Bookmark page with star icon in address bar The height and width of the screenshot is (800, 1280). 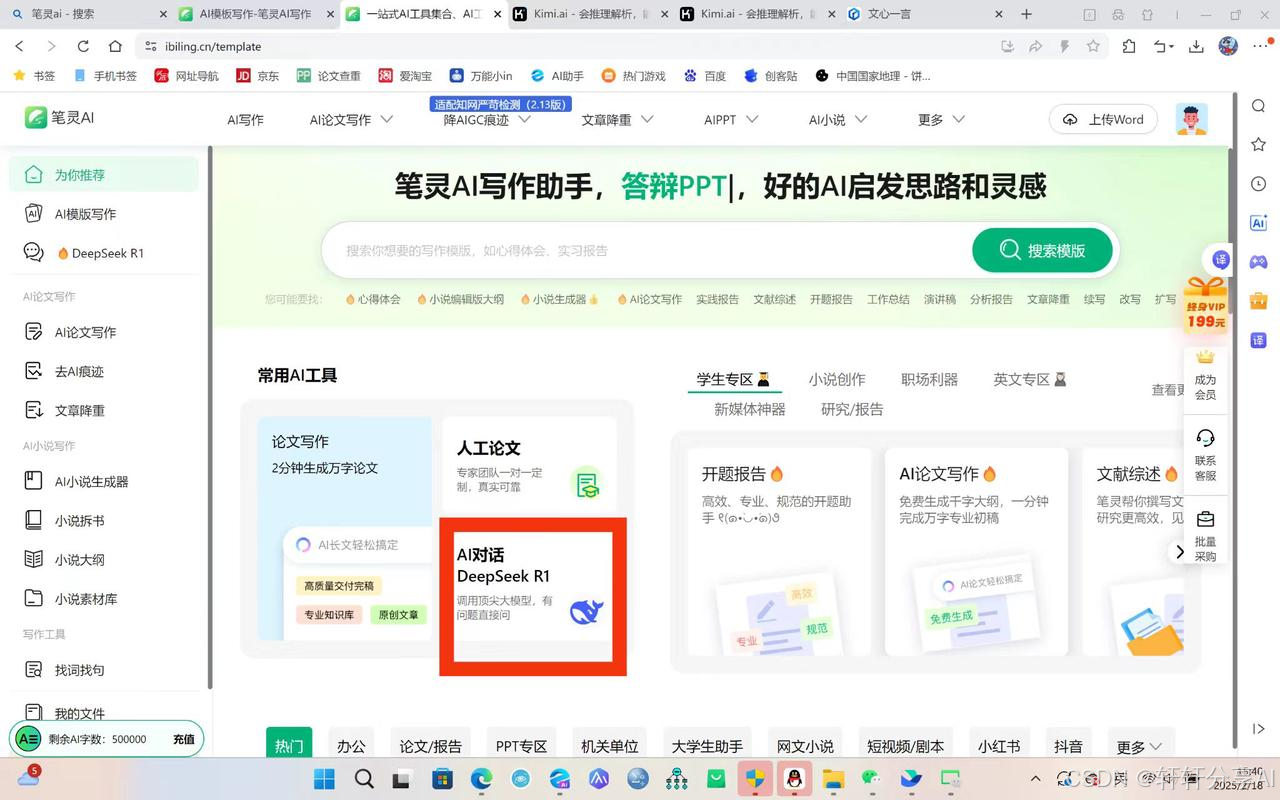pyautogui.click(x=1093, y=46)
